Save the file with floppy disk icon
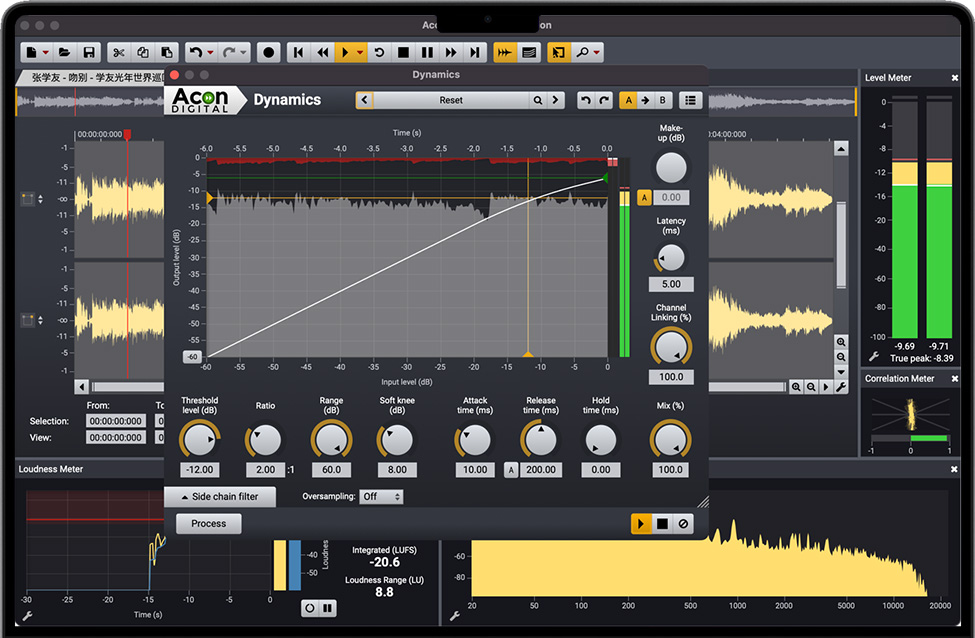 click(x=89, y=52)
